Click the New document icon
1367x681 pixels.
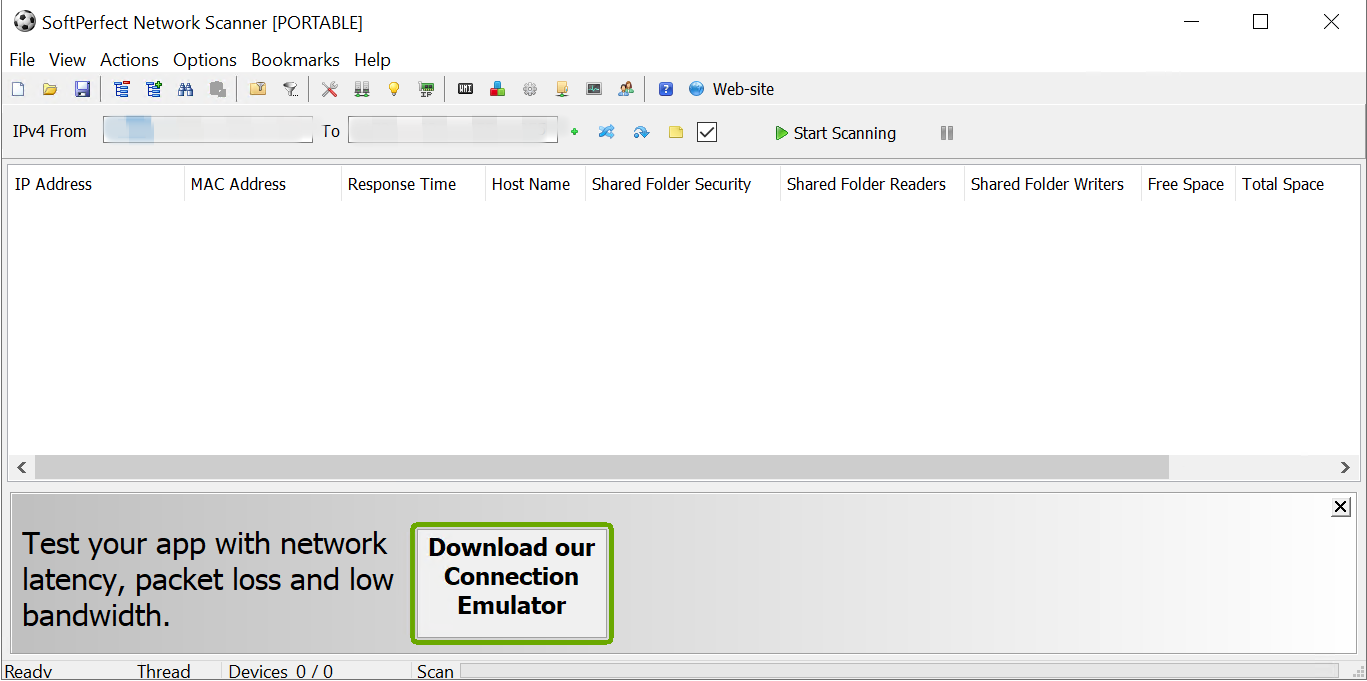click(18, 89)
